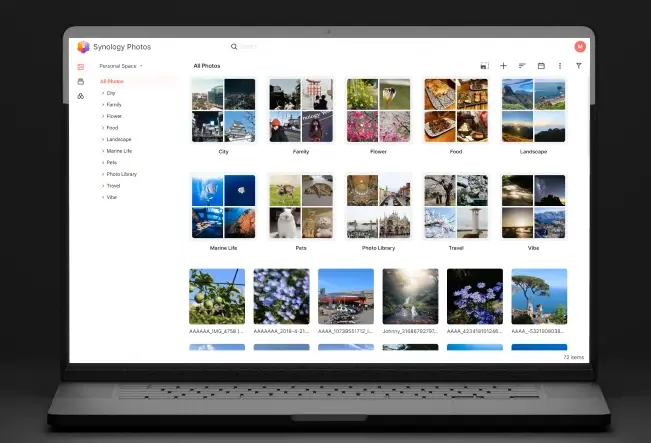The width and height of the screenshot is (651, 443).
Task: Open the Johnny_ forest waterfall photo
Action: (x=410, y=296)
